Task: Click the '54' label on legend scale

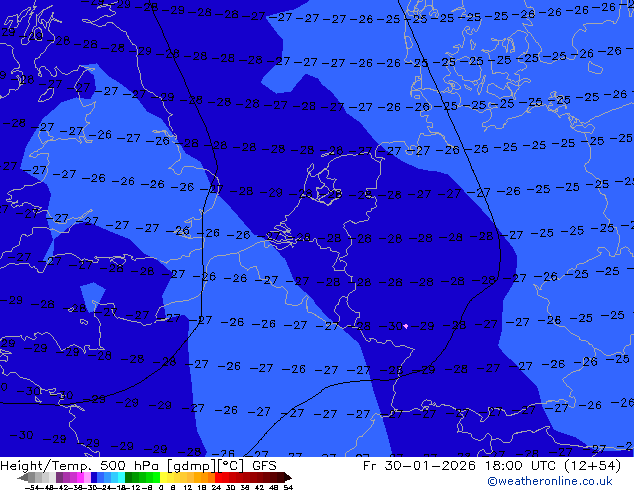Action: coord(287,488)
